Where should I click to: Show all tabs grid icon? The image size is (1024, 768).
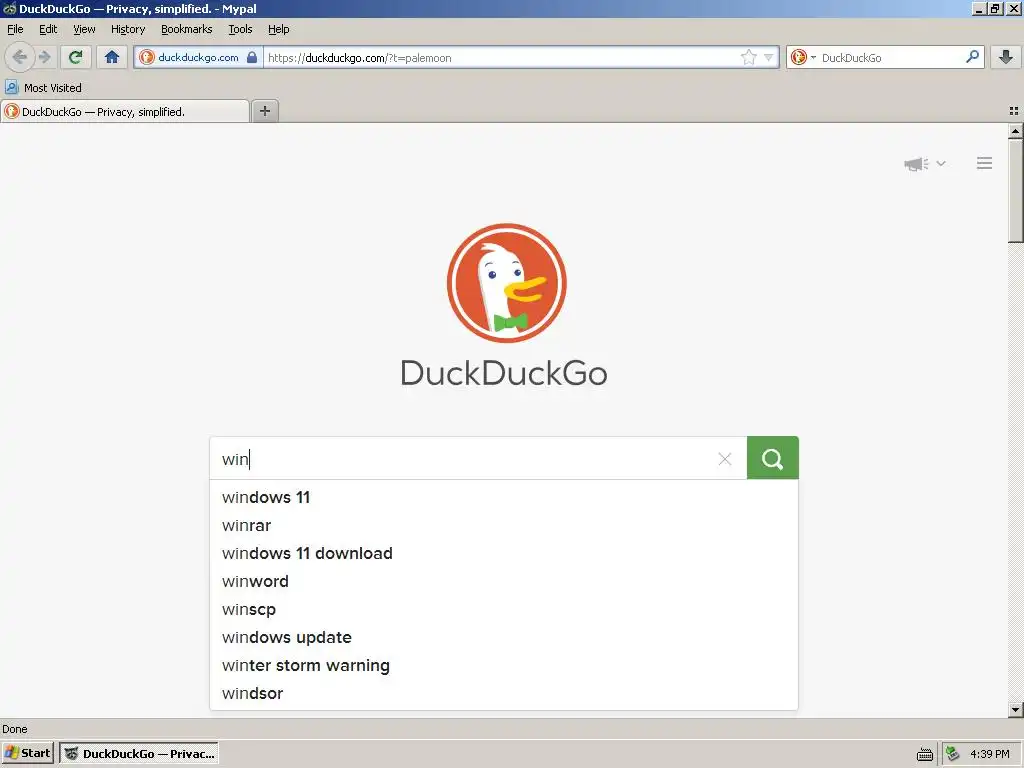pyautogui.click(x=1014, y=111)
